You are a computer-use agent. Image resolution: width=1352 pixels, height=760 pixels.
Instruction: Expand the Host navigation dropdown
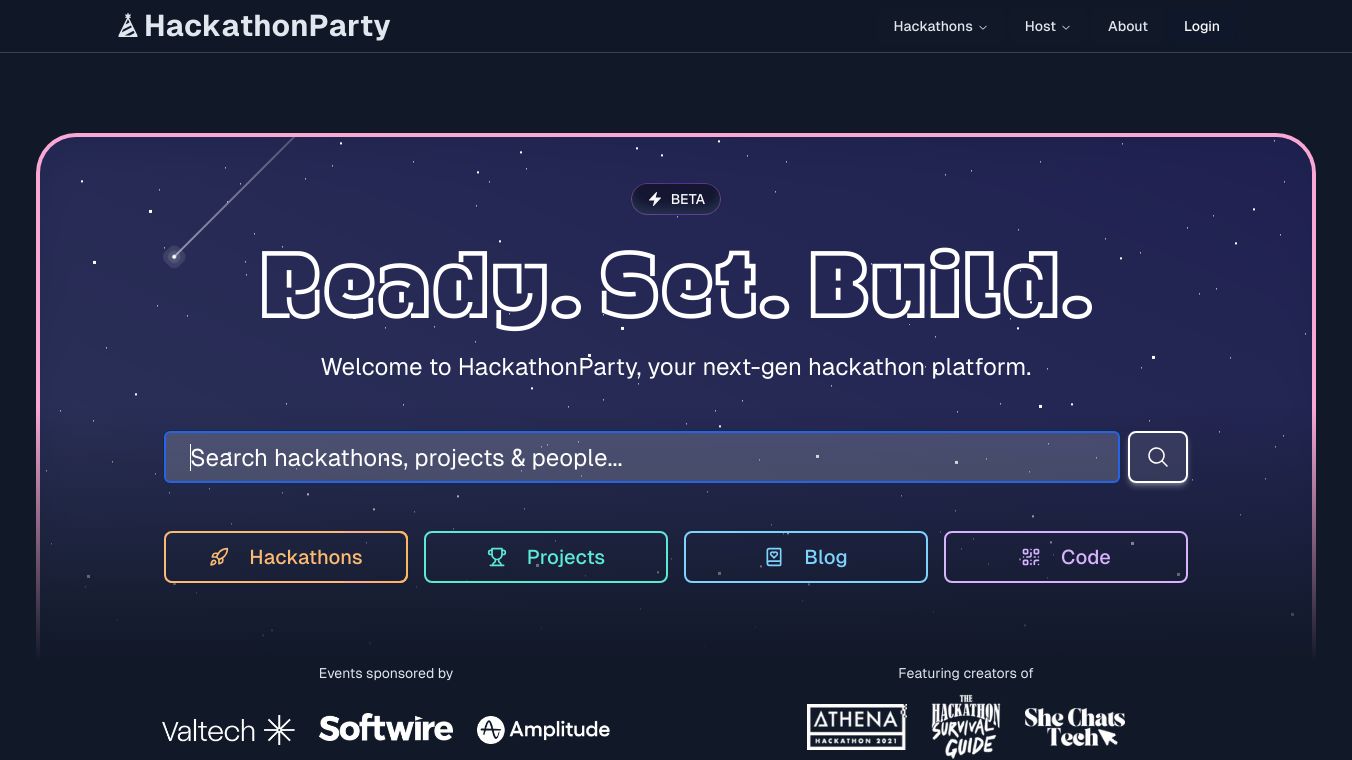[x=1047, y=26]
